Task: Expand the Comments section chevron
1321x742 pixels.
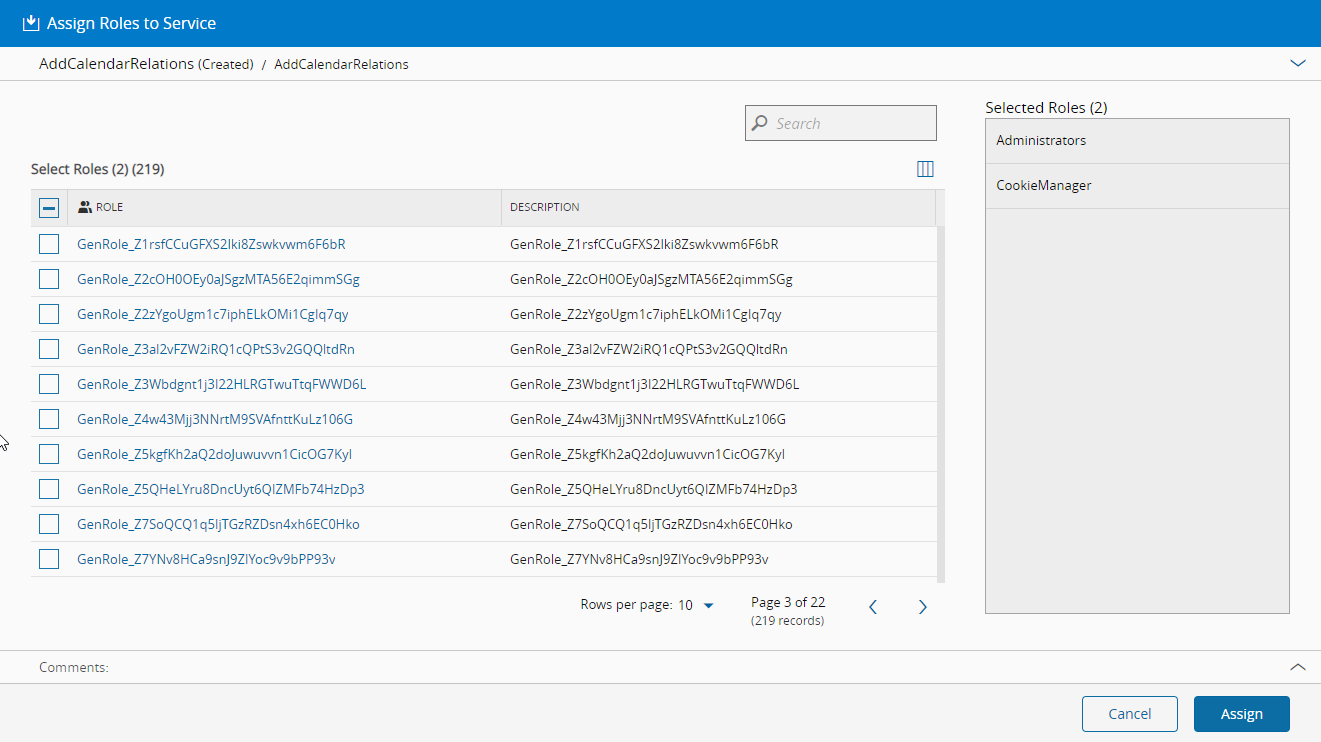Action: point(1298,667)
